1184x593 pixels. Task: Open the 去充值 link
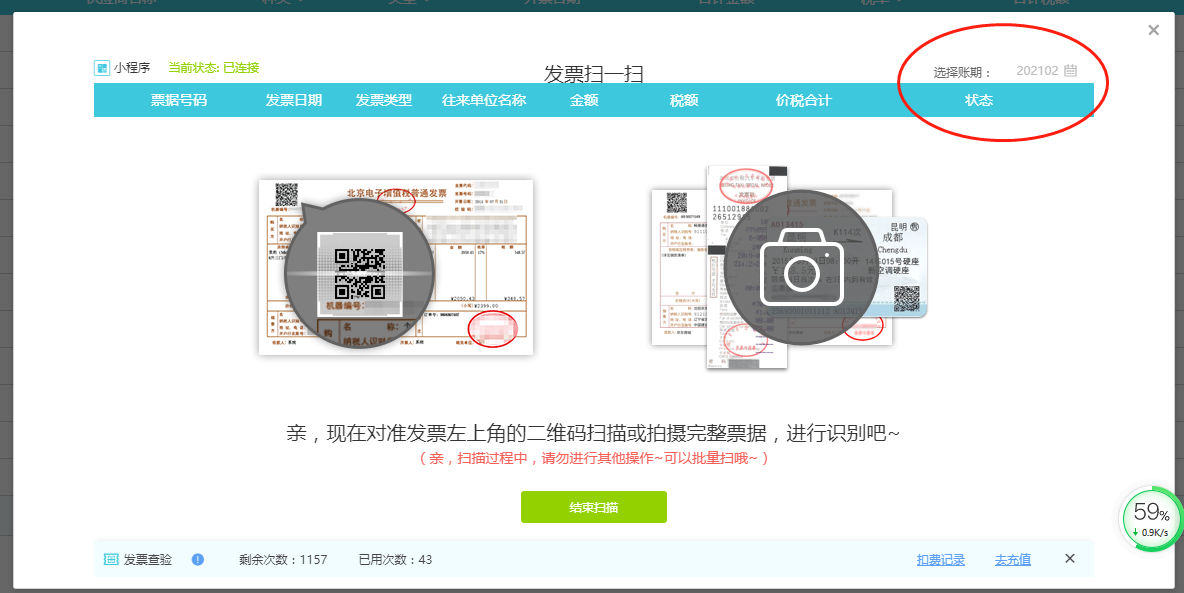[1013, 560]
